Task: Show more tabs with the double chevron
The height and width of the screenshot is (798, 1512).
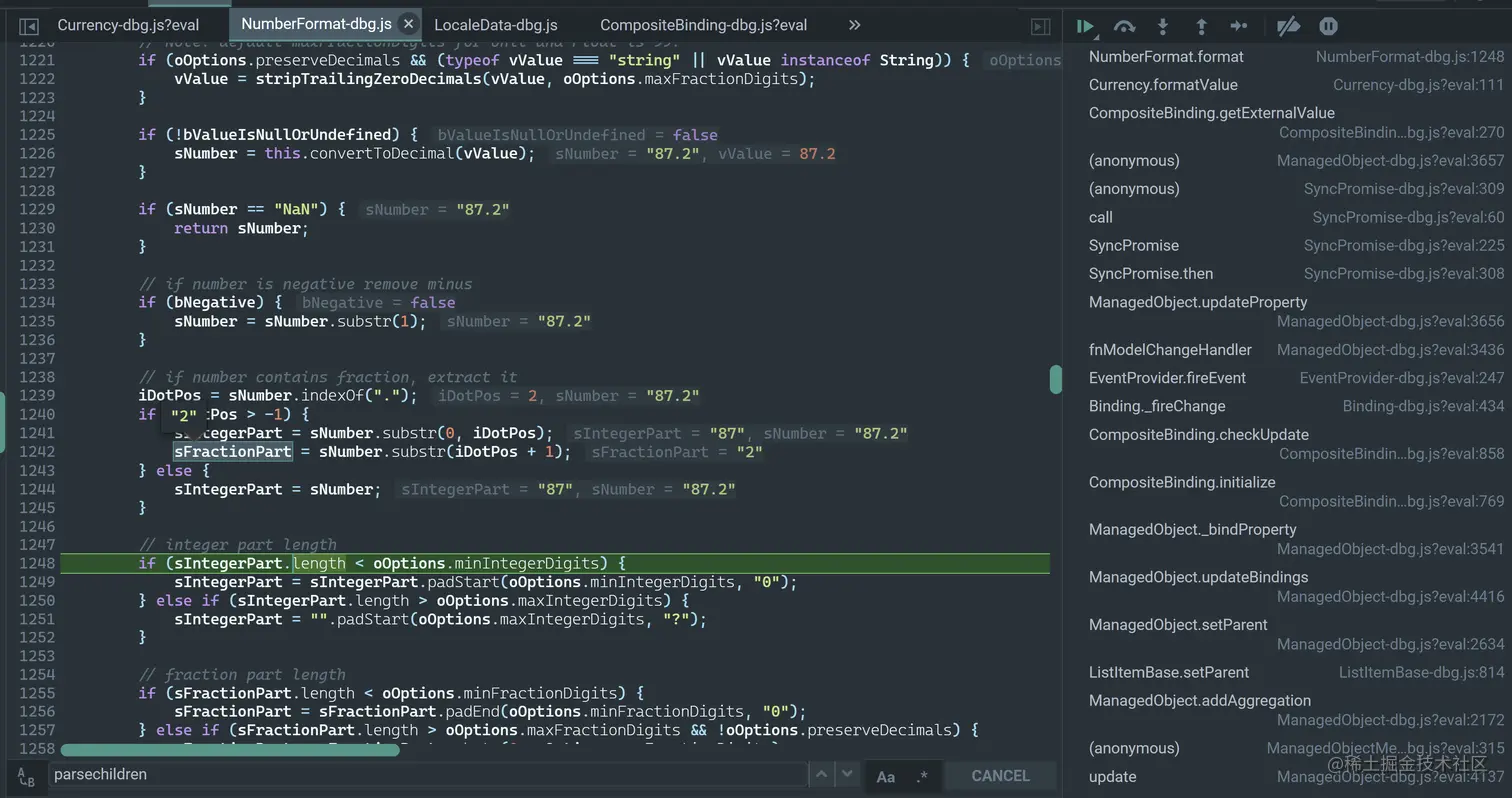Action: click(x=854, y=25)
